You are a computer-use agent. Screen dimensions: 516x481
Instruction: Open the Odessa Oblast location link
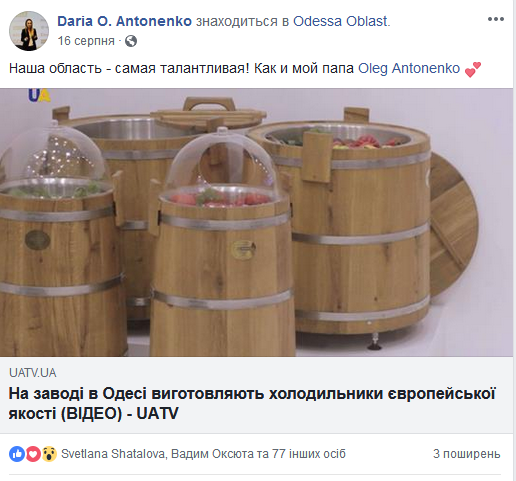click(x=340, y=21)
